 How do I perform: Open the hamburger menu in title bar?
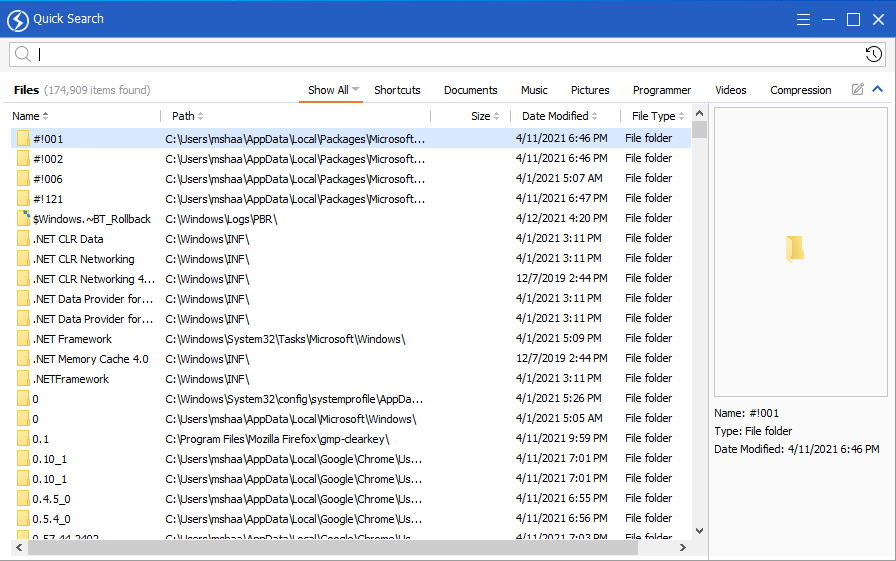coord(803,20)
